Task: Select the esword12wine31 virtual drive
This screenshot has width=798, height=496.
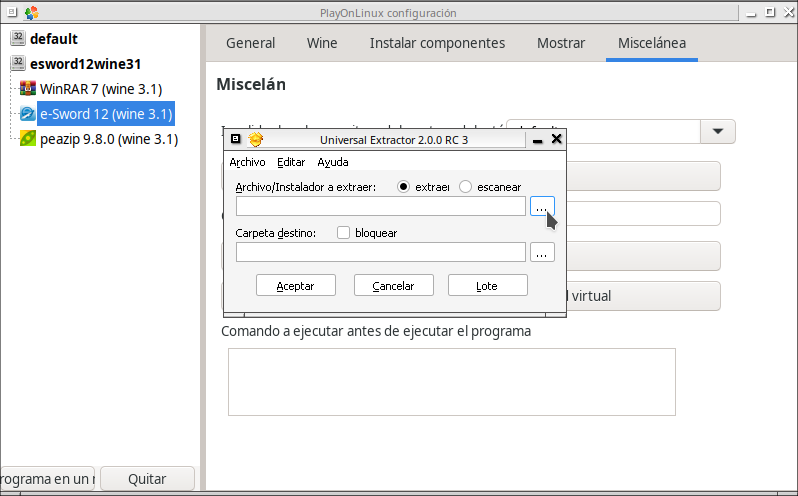Action: [85, 64]
